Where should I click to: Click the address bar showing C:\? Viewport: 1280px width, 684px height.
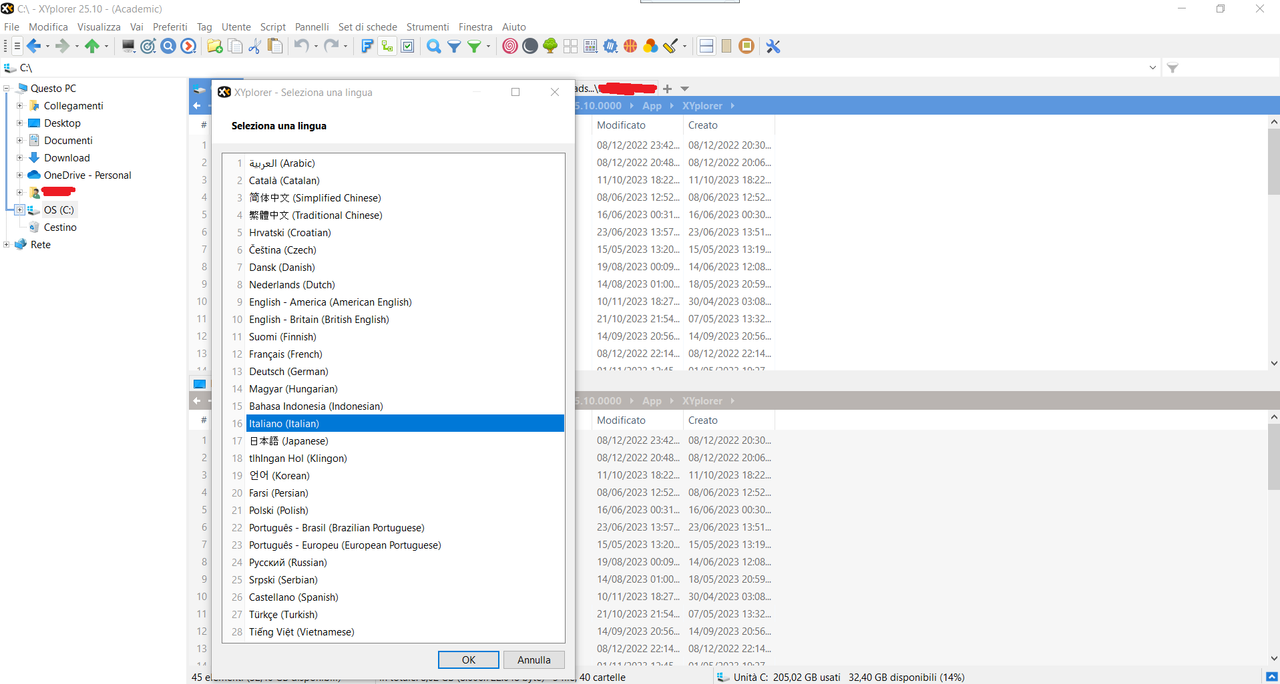pyautogui.click(x=580, y=68)
